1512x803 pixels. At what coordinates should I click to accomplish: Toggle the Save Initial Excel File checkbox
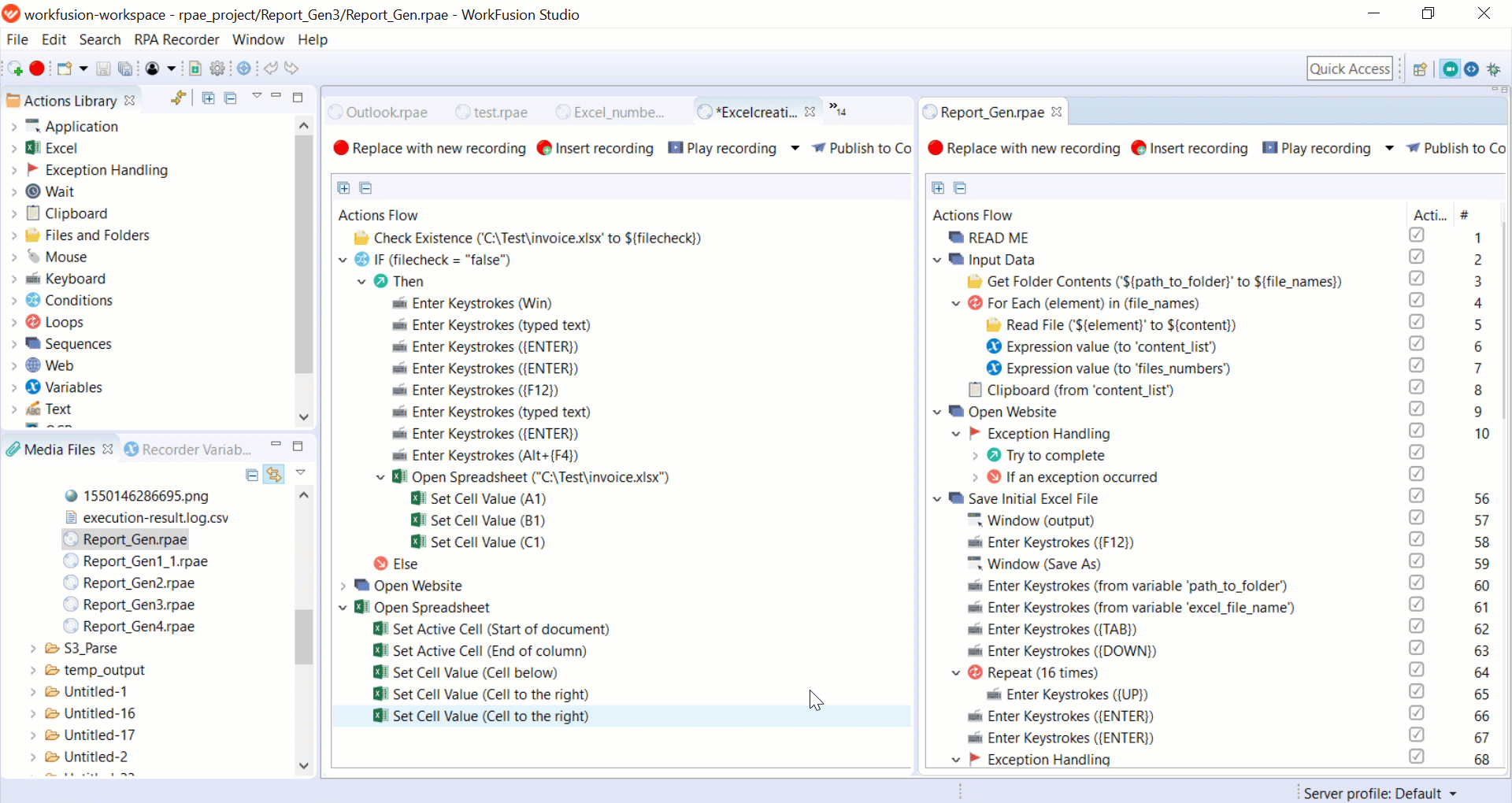pos(1417,495)
